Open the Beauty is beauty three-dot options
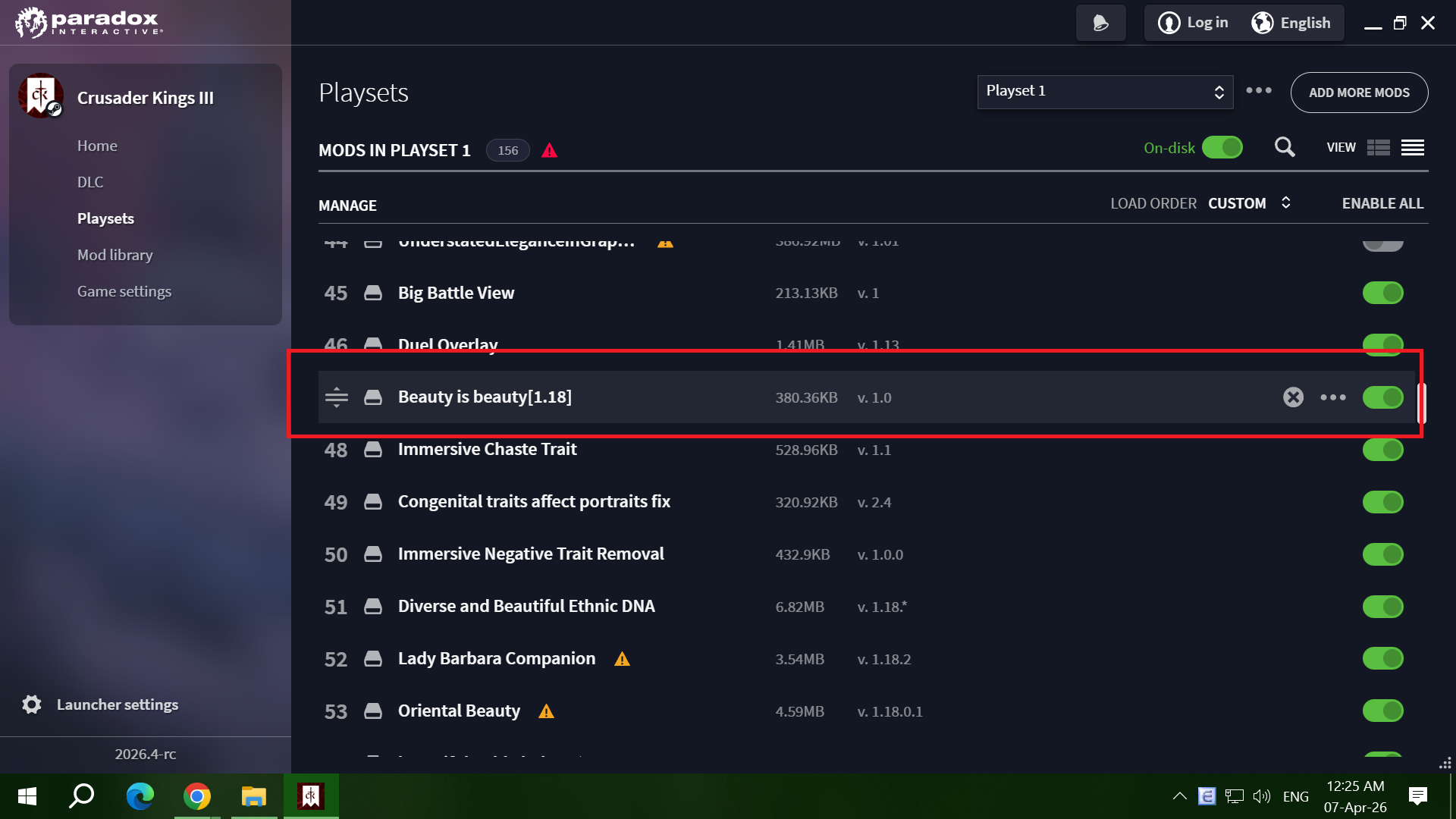Viewport: 1456px width, 819px height. (1333, 397)
